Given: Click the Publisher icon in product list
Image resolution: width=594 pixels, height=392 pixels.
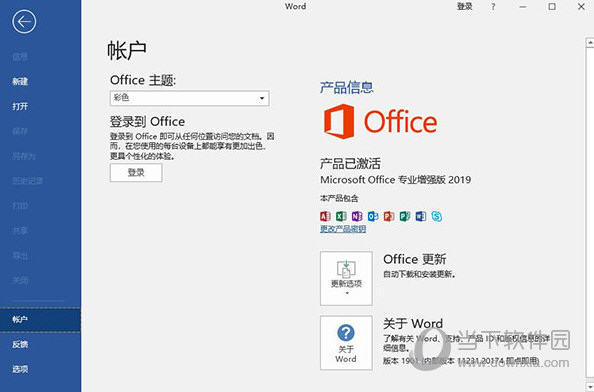Looking at the screenshot, I should pos(405,216).
